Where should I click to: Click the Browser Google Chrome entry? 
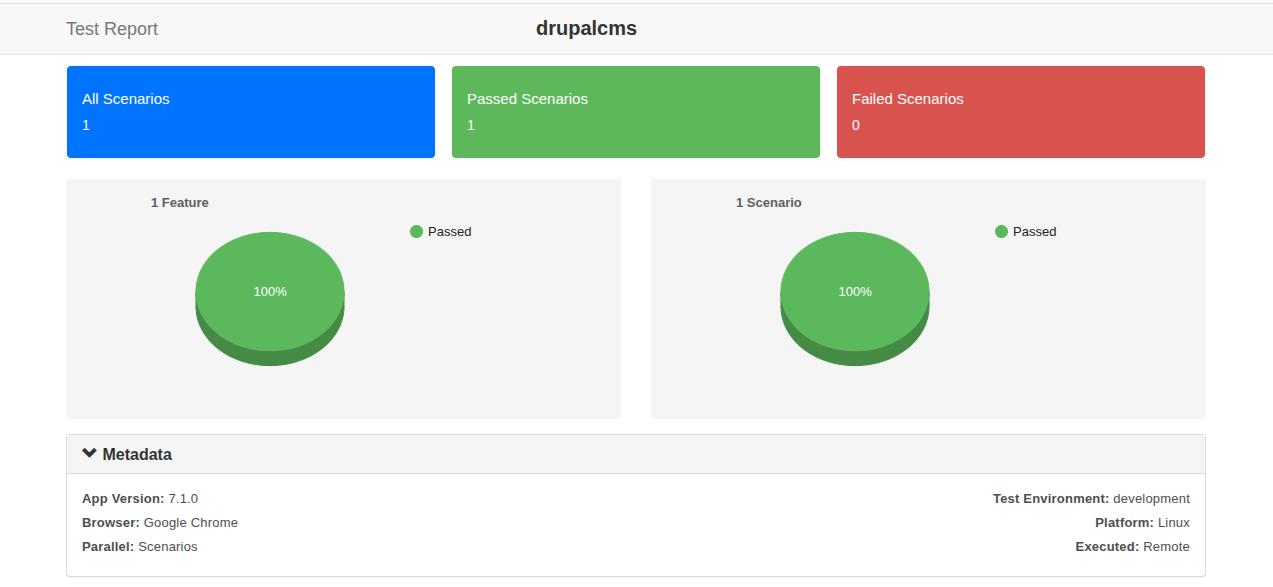point(160,522)
